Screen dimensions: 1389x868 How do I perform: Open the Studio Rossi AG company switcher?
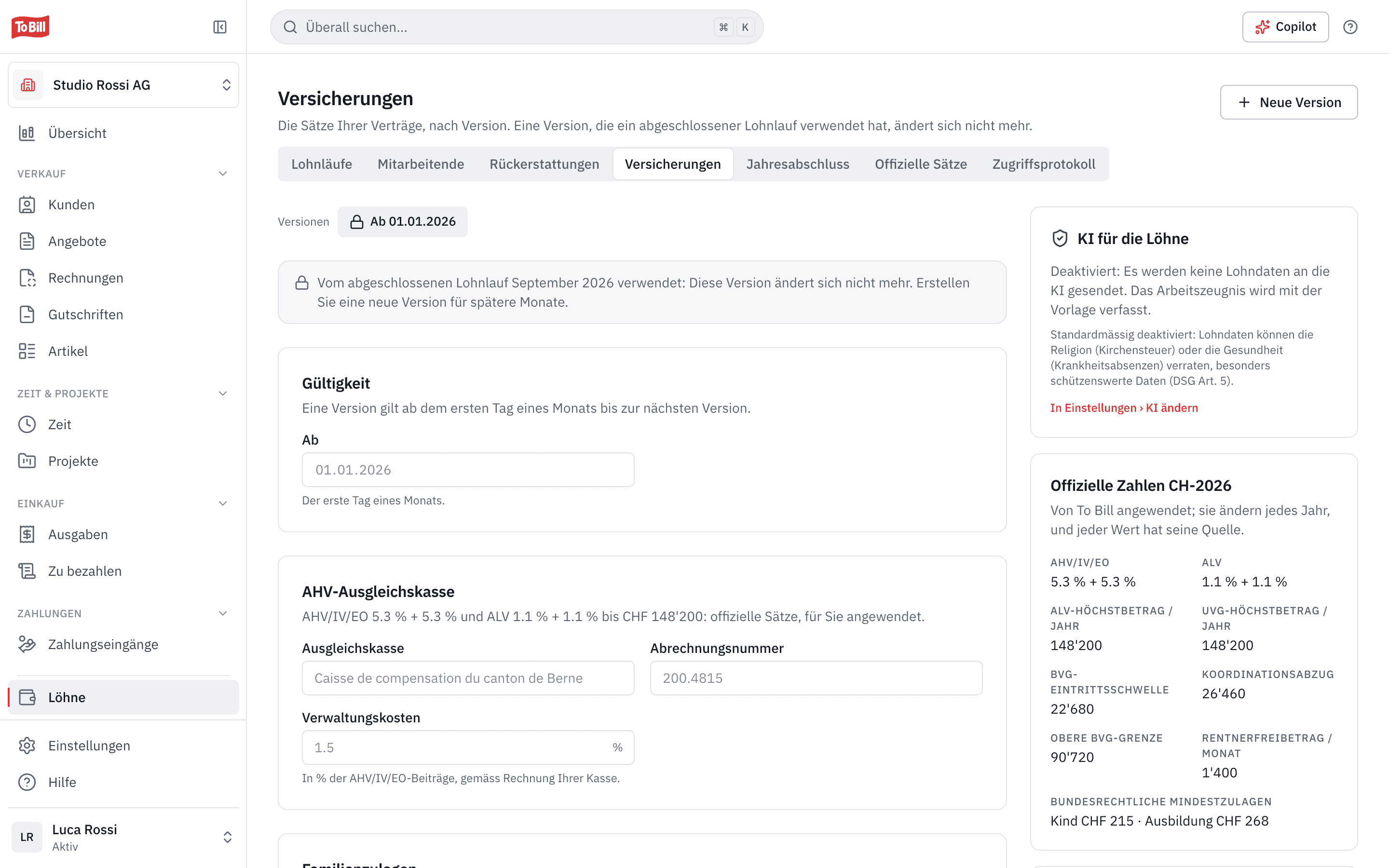point(123,85)
